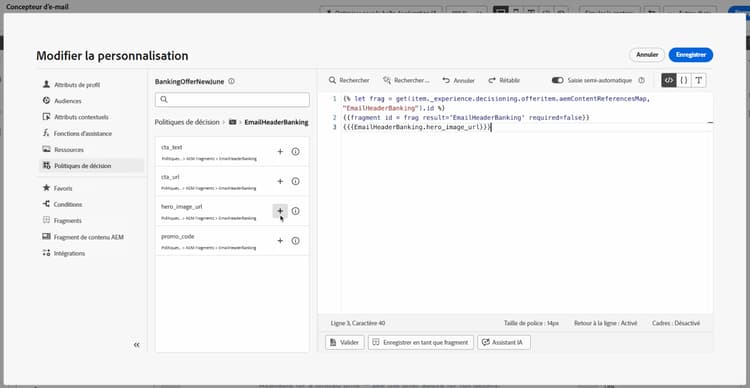The width and height of the screenshot is (750, 388).
Task: Go to Politiques de décision breadcrumb
Action: (187, 122)
